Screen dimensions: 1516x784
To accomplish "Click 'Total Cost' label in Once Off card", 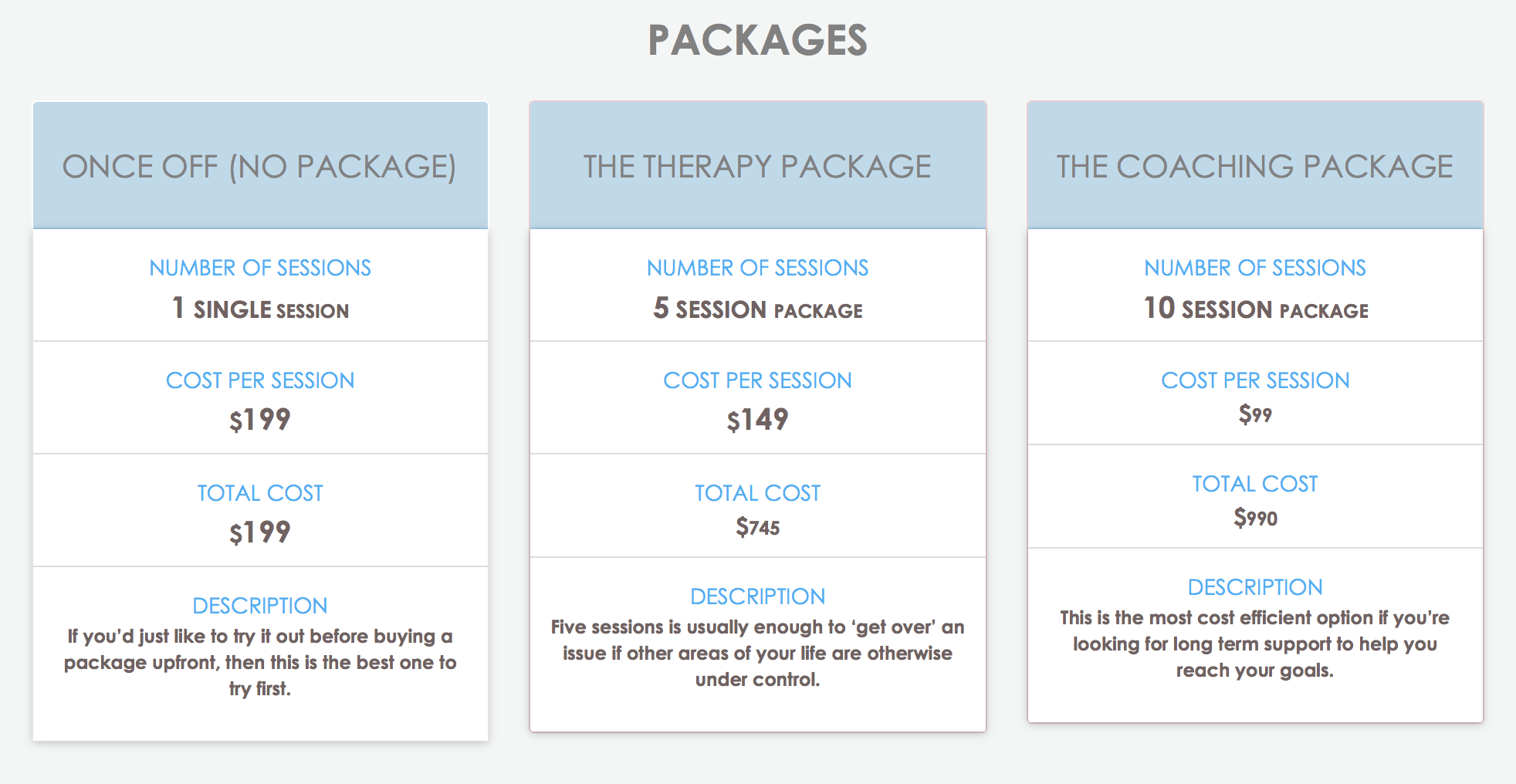I will 260,493.
